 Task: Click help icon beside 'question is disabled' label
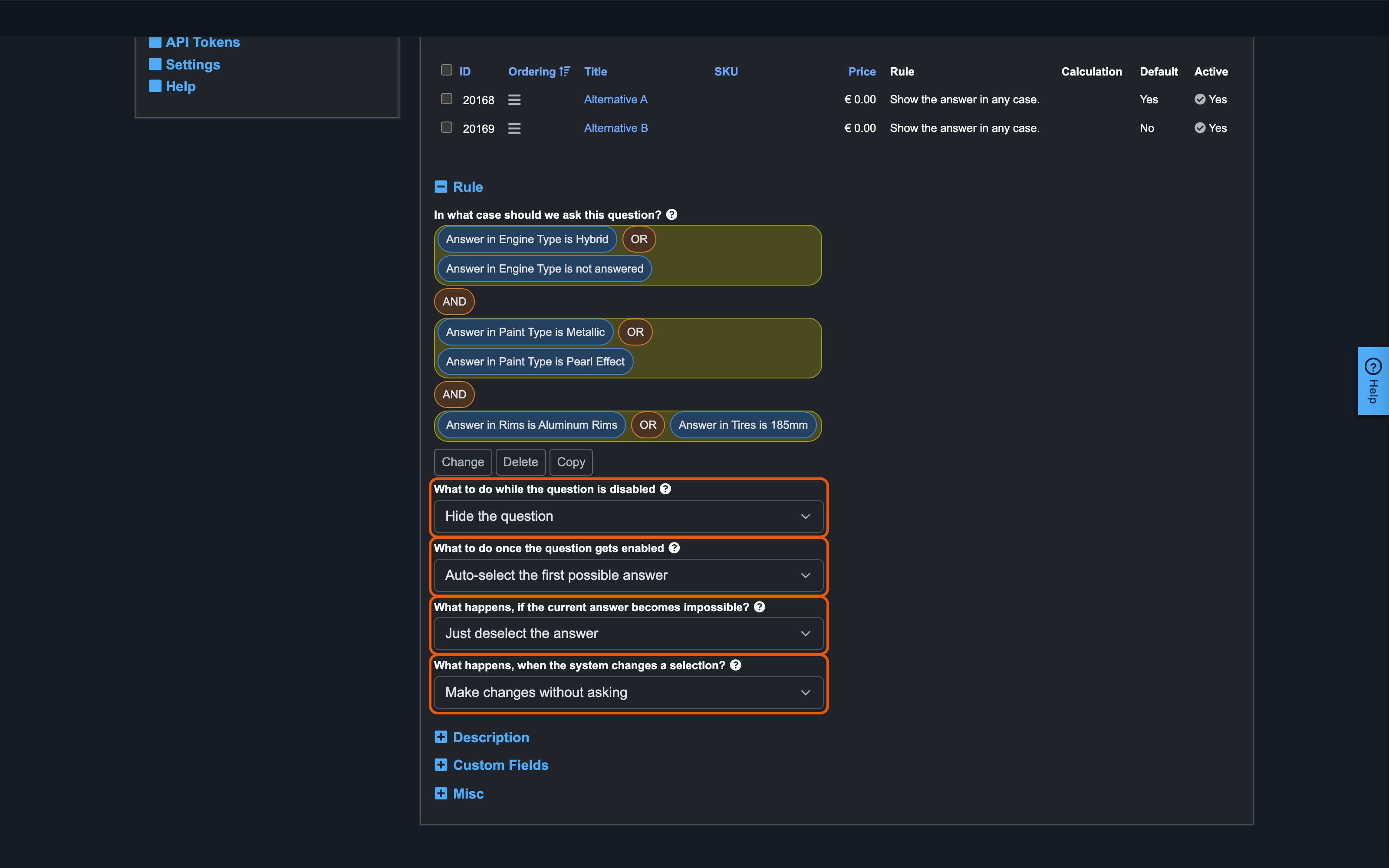click(x=665, y=489)
